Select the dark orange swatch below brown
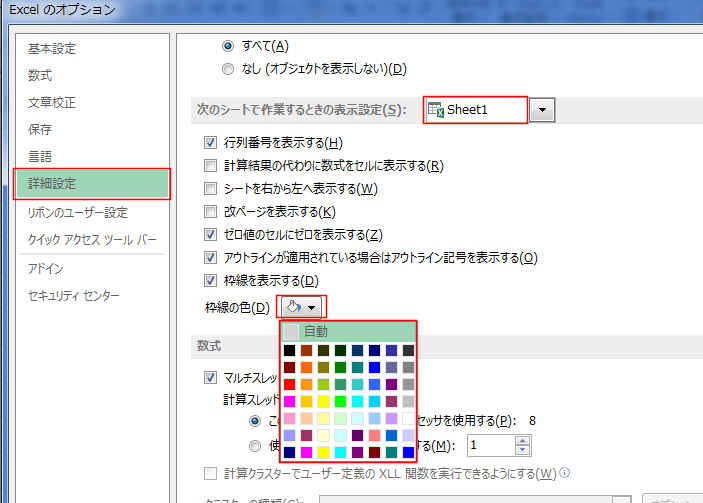This screenshot has height=503, width=703. point(307,367)
